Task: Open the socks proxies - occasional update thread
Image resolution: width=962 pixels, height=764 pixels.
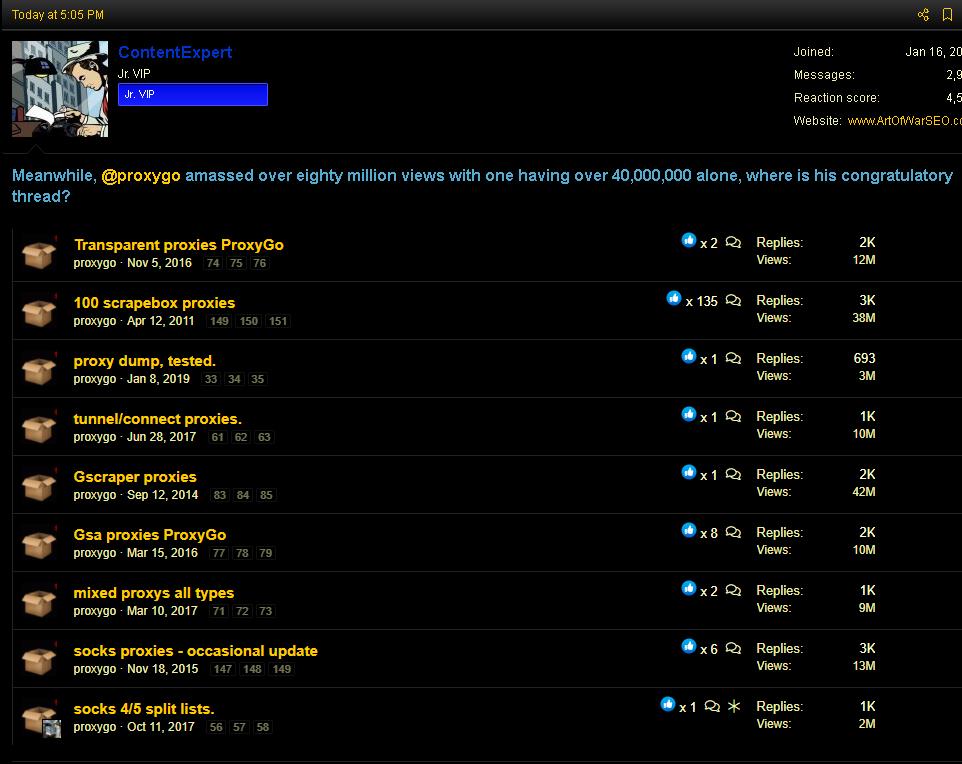Action: coord(195,650)
